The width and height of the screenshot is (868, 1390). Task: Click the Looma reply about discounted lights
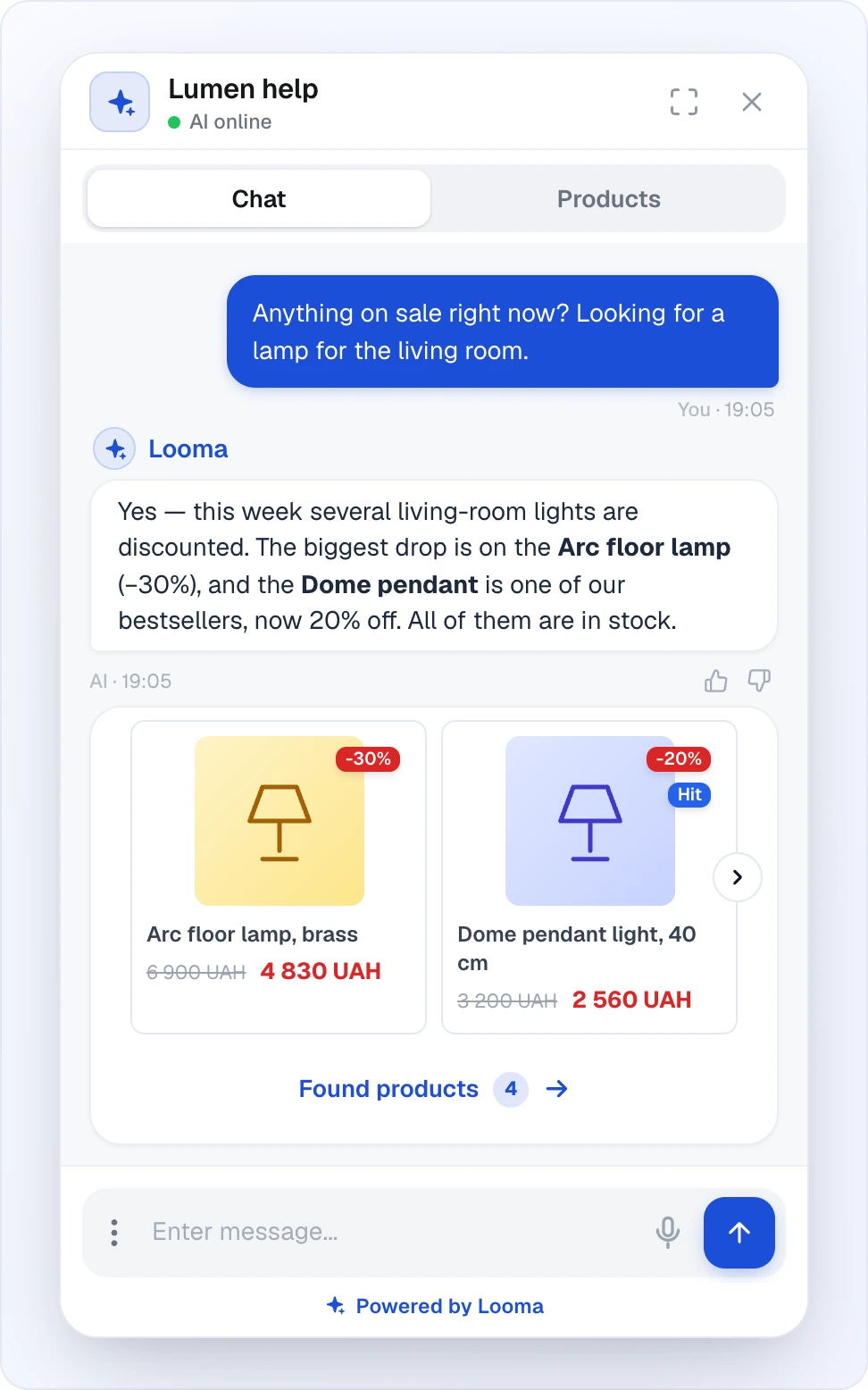[x=434, y=565]
